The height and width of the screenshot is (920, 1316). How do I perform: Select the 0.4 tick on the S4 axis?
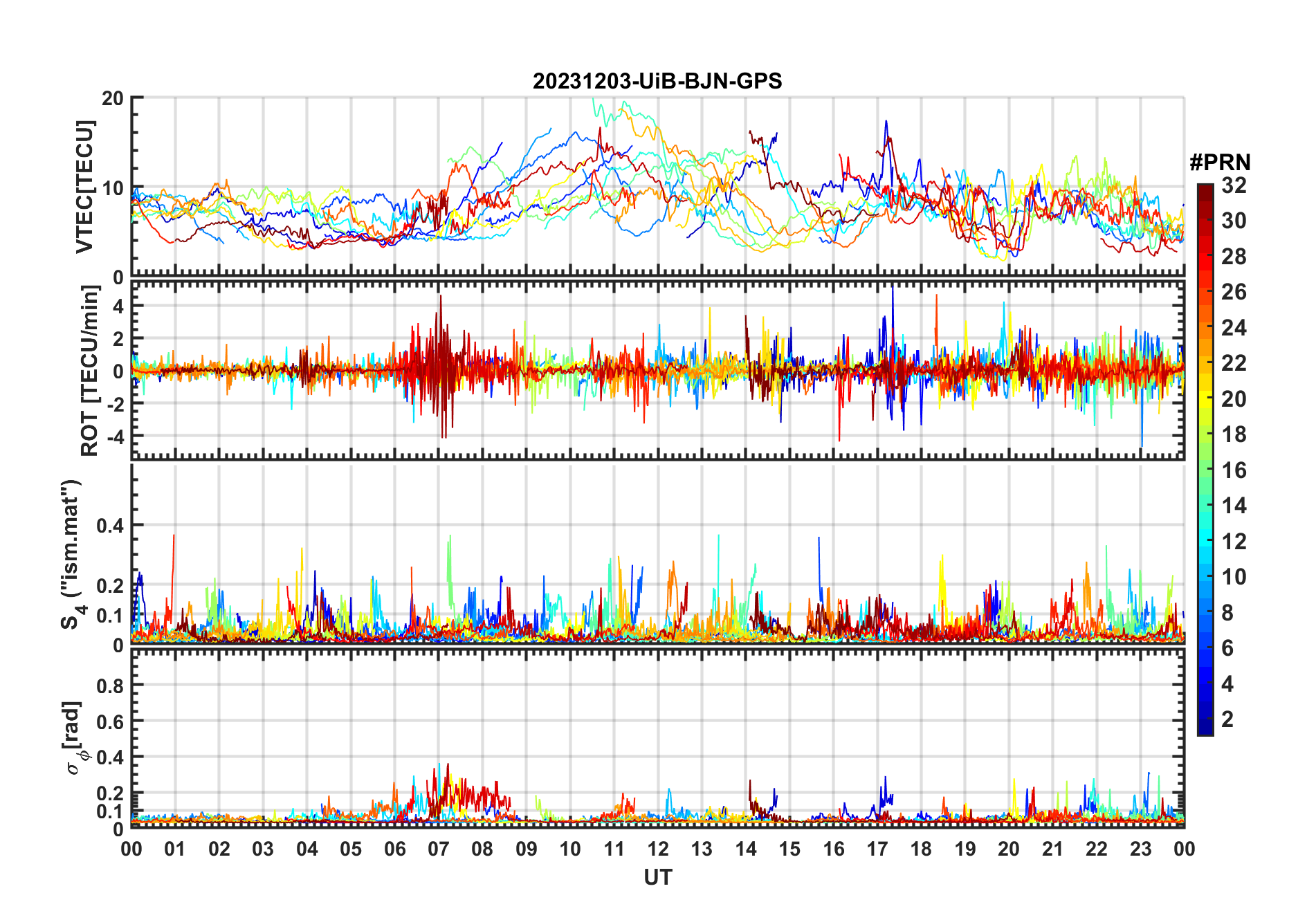(x=110, y=526)
